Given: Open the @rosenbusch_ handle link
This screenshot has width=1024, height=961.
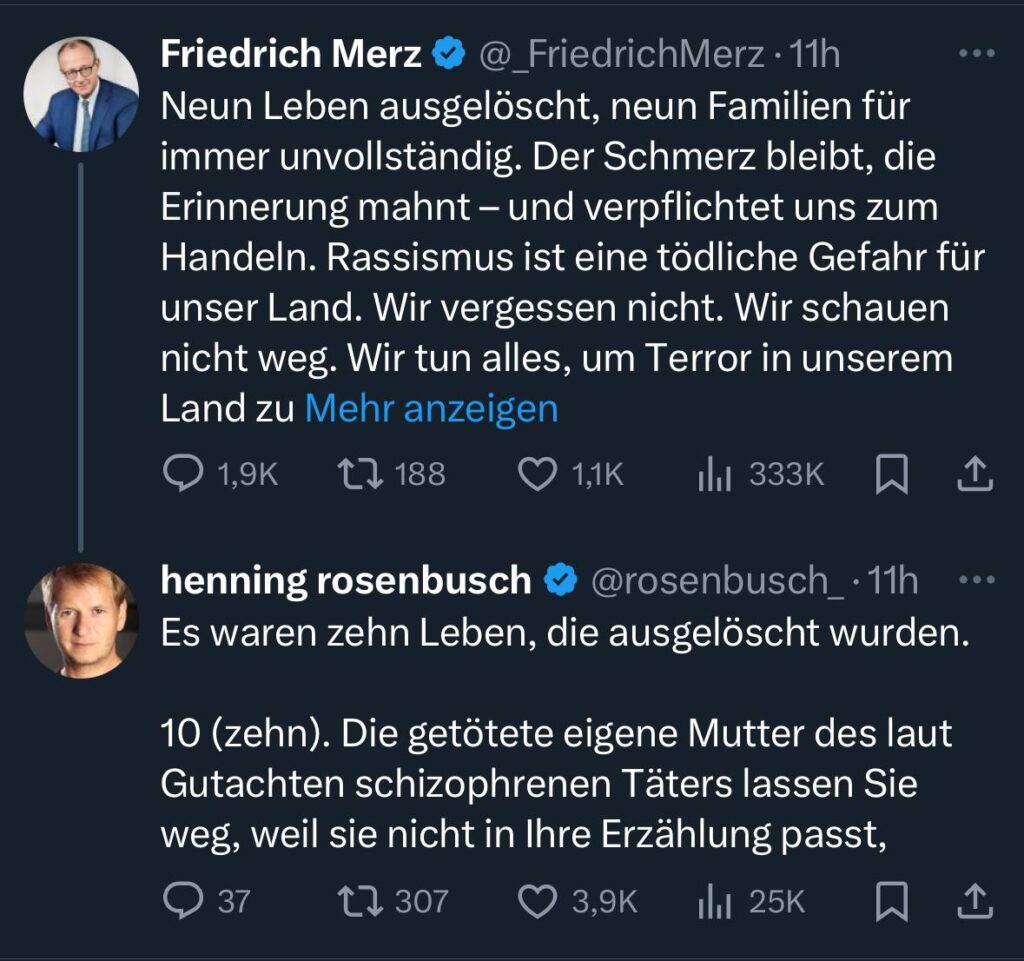Looking at the screenshot, I should coord(717,581).
